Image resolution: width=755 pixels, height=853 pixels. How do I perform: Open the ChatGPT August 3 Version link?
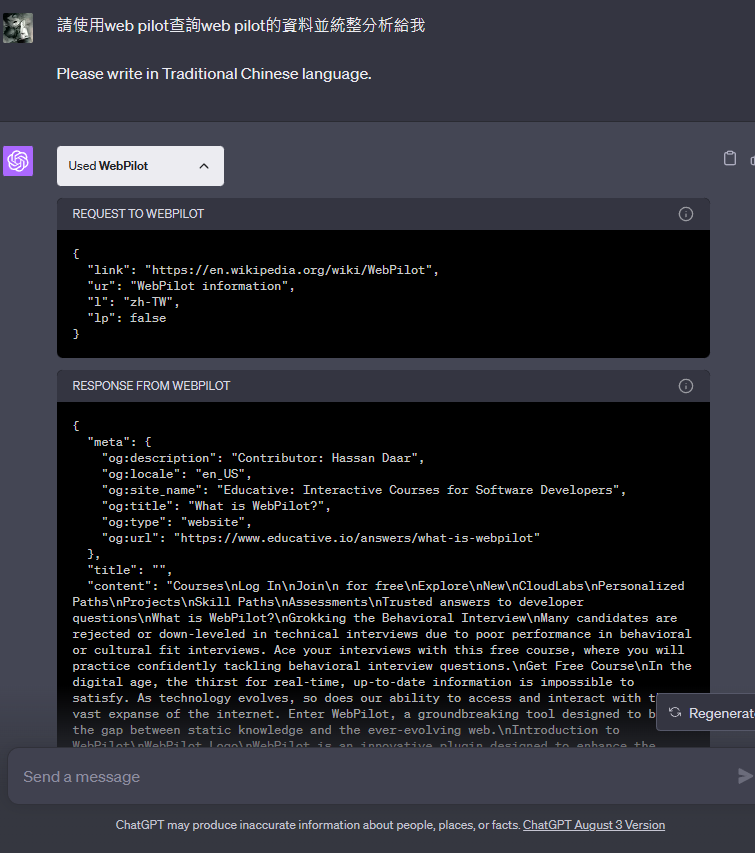tap(593, 825)
